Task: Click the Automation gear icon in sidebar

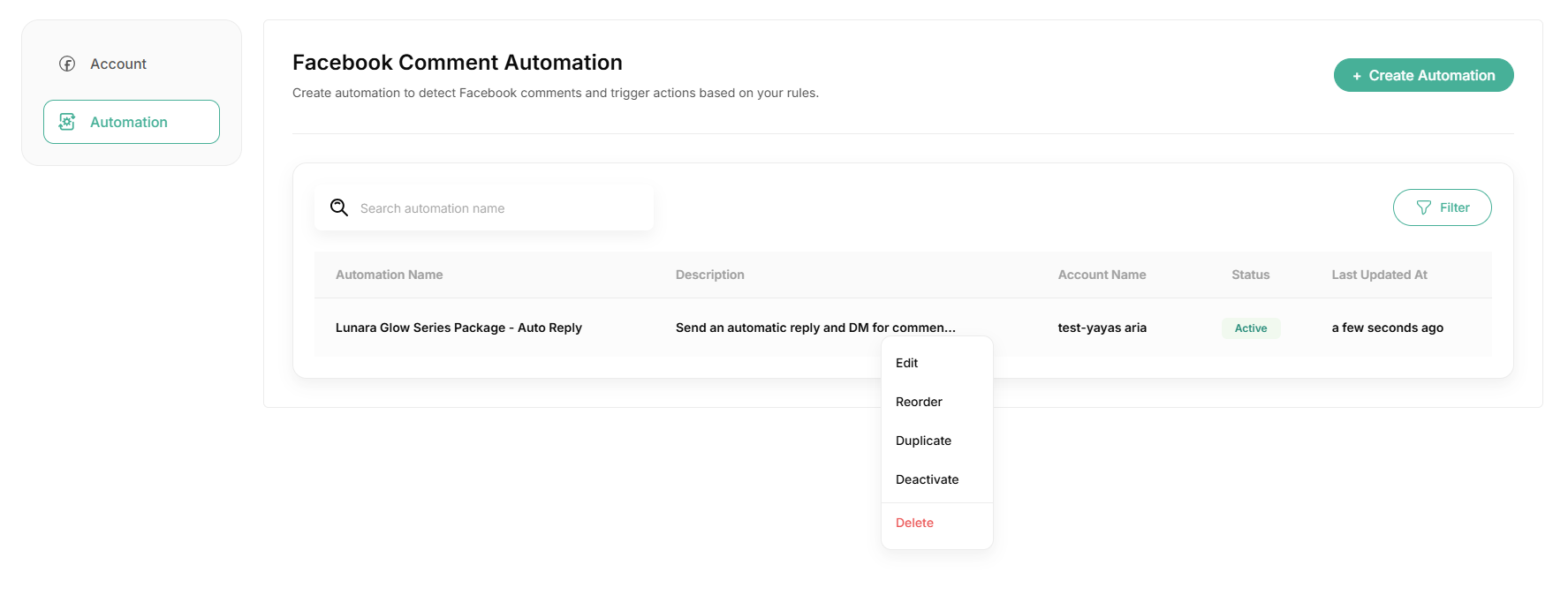Action: [x=67, y=122]
